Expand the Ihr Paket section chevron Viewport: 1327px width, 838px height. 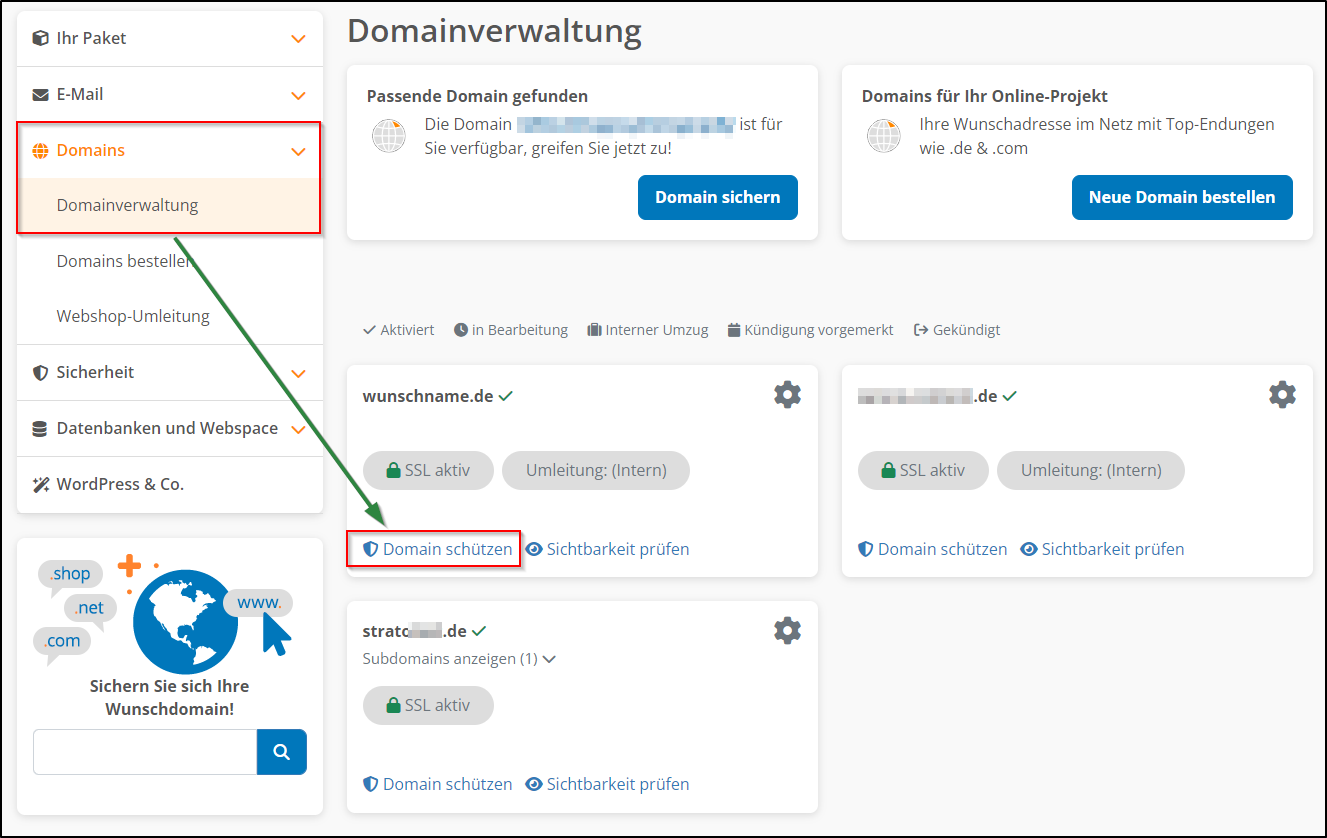297,38
